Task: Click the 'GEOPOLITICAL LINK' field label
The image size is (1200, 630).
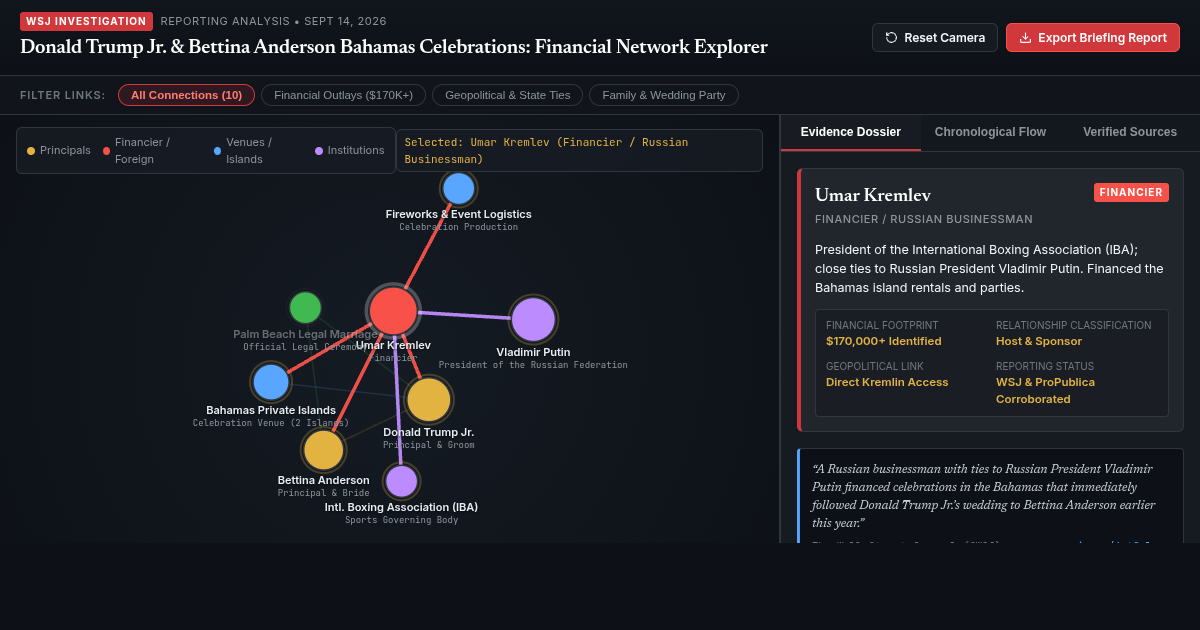Action: point(875,366)
